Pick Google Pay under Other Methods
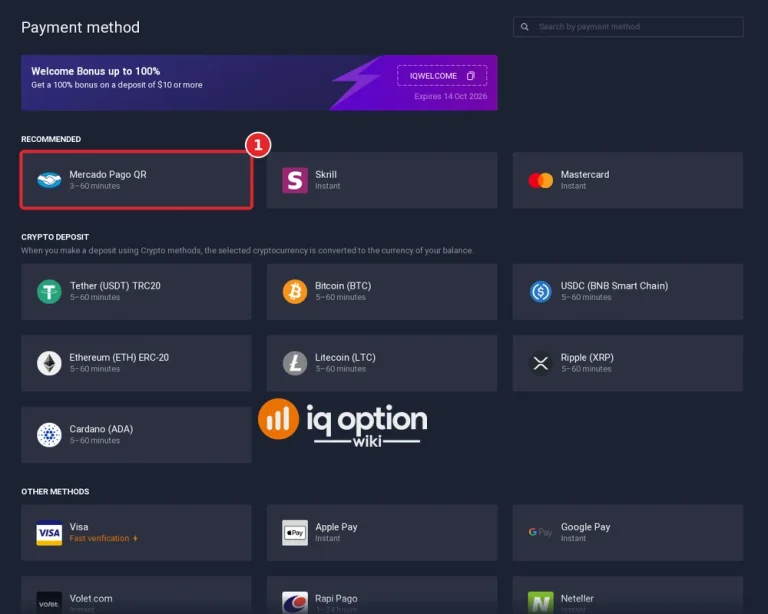The image size is (768, 614). pyautogui.click(x=628, y=533)
